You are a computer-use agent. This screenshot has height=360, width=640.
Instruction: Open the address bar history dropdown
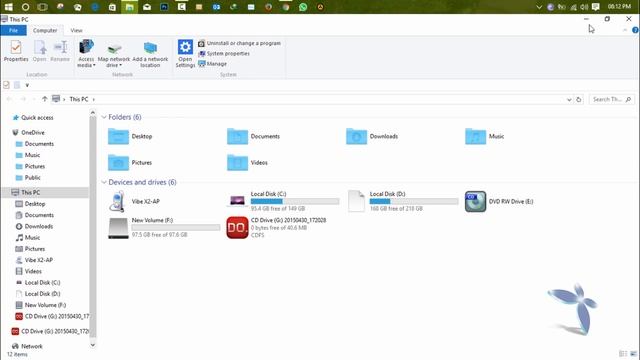(569, 100)
